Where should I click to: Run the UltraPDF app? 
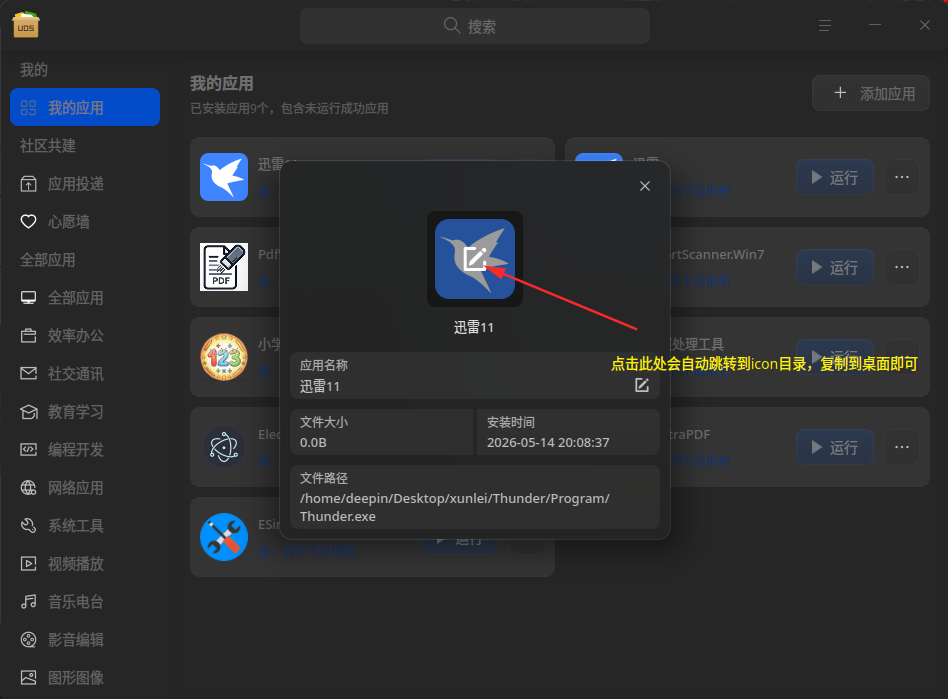point(835,447)
